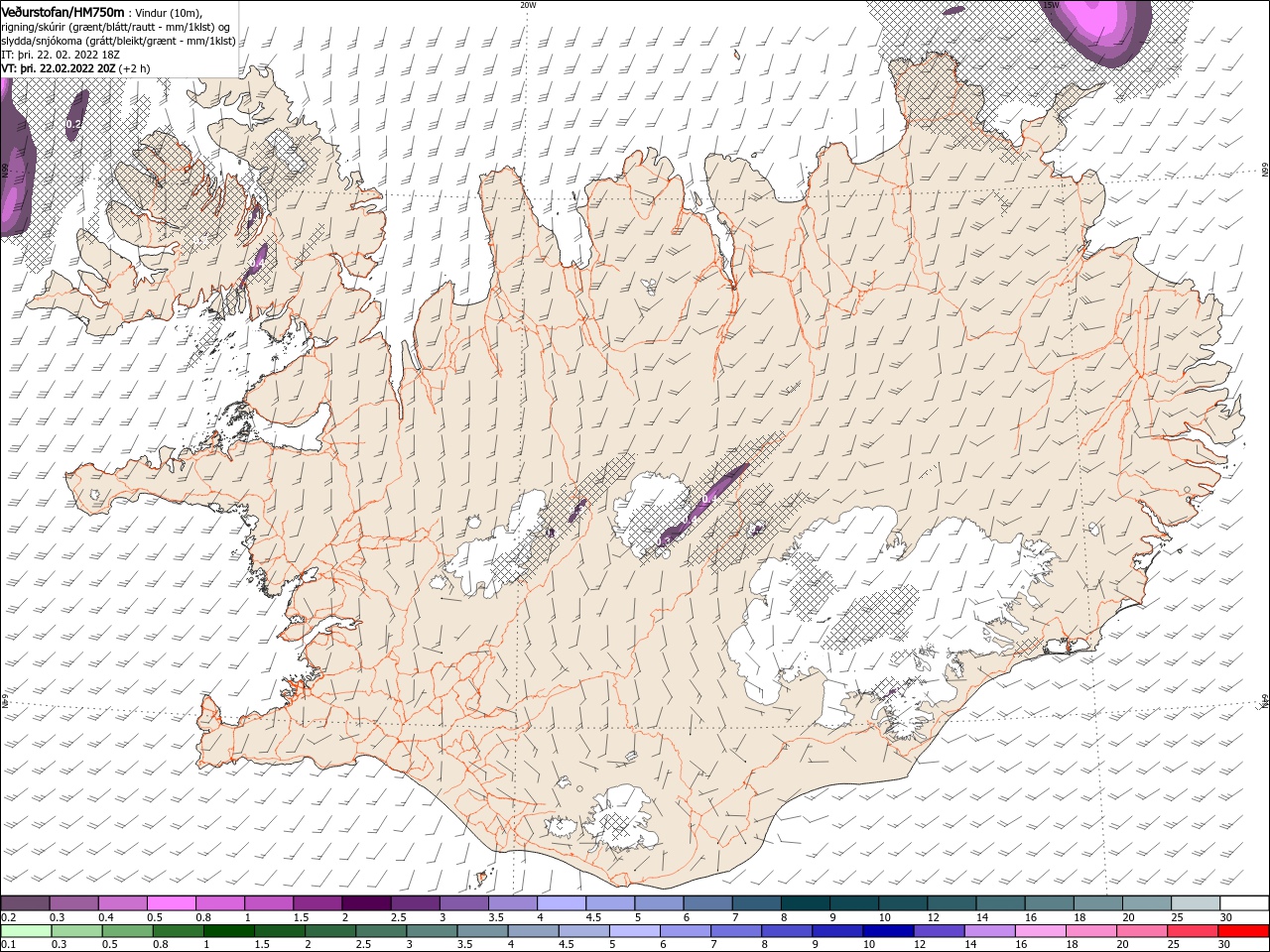Click the dark mauve 0.2 snow legend swatch
This screenshot has height=952, width=1270.
click(x=25, y=903)
